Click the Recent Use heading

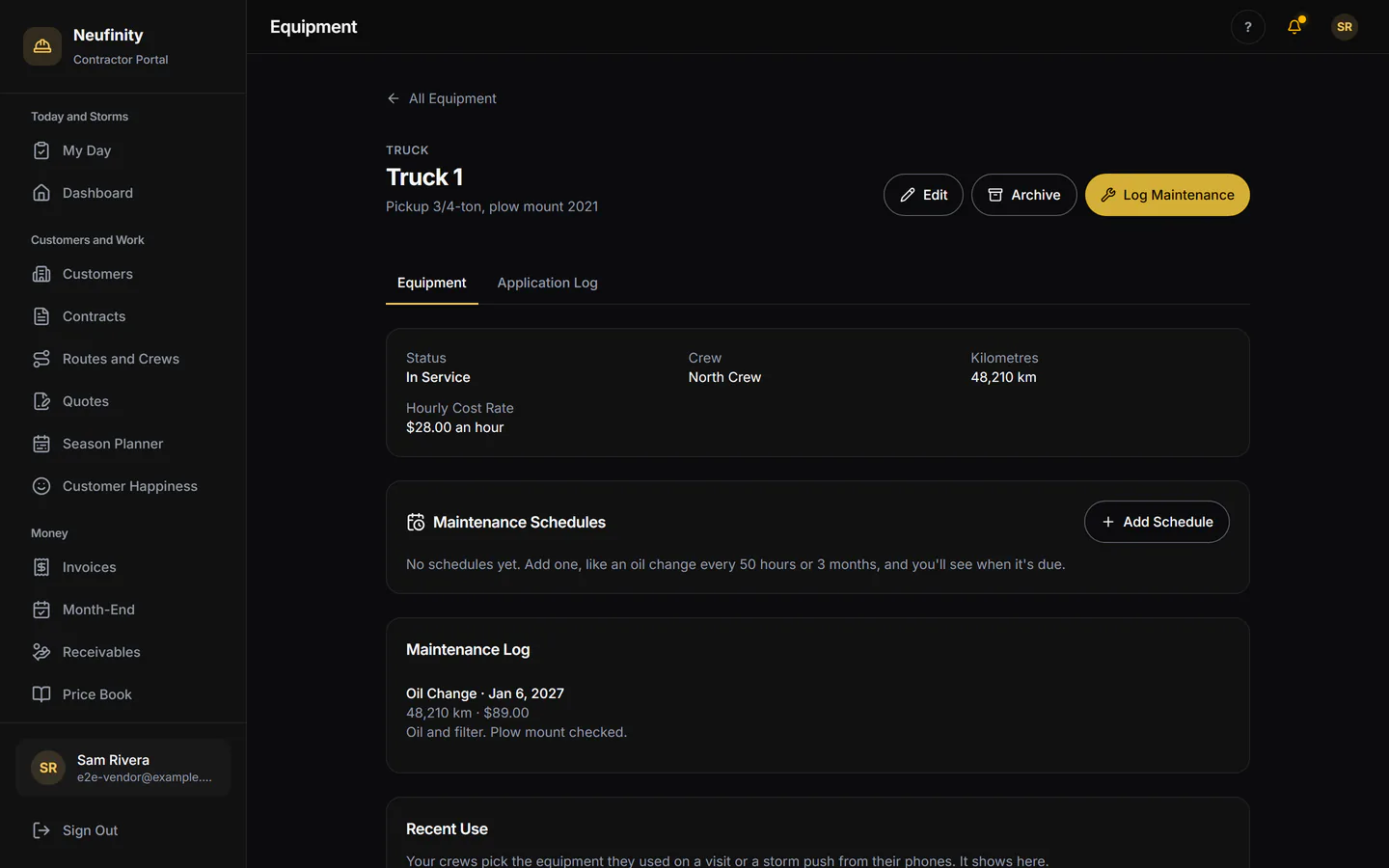tap(447, 828)
